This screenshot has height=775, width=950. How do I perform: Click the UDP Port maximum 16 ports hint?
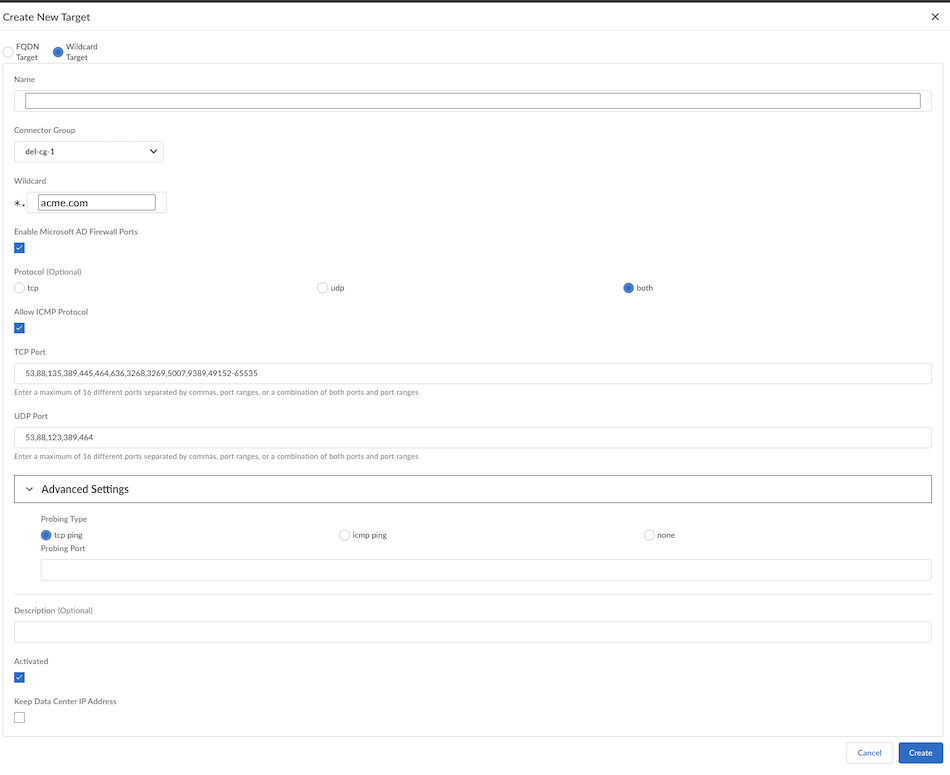216,456
